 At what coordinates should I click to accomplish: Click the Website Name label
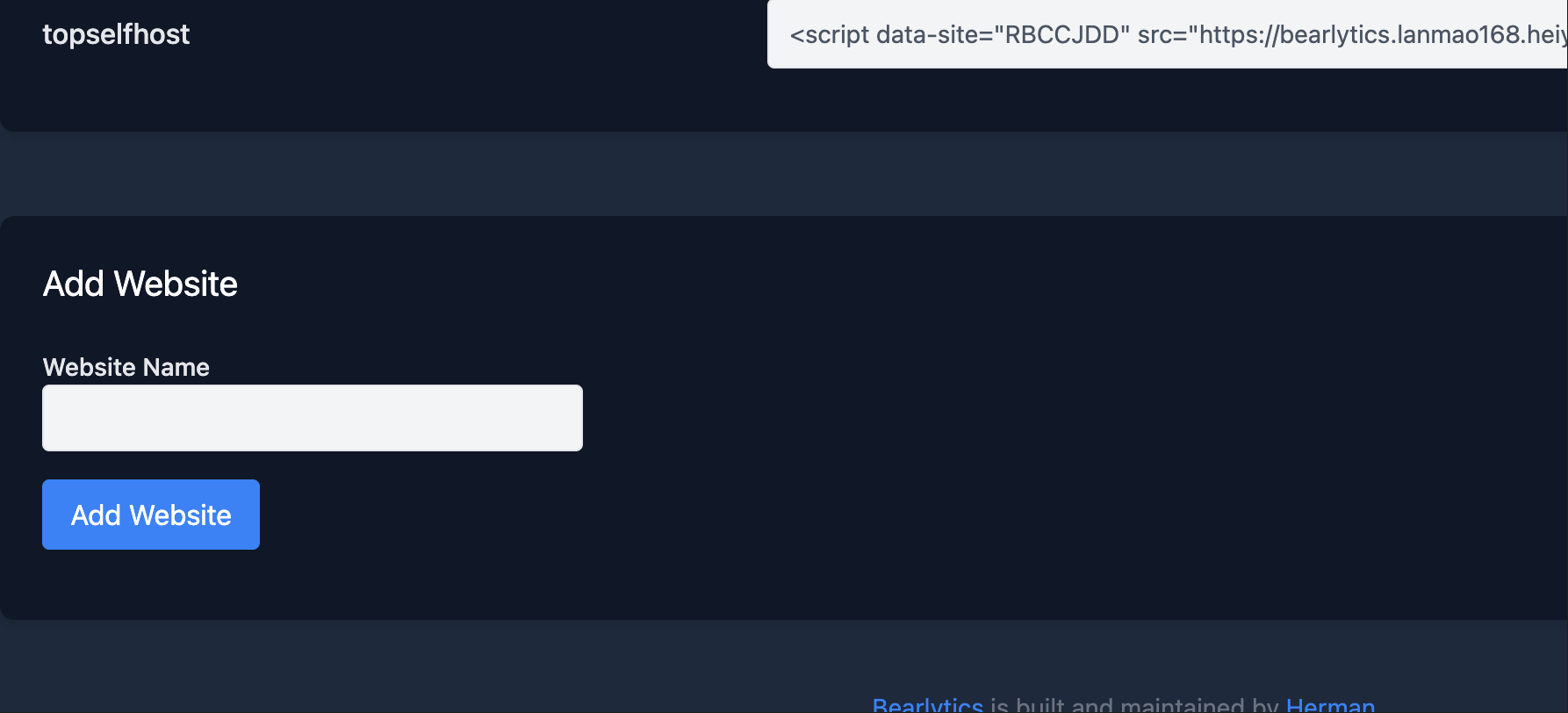(126, 367)
